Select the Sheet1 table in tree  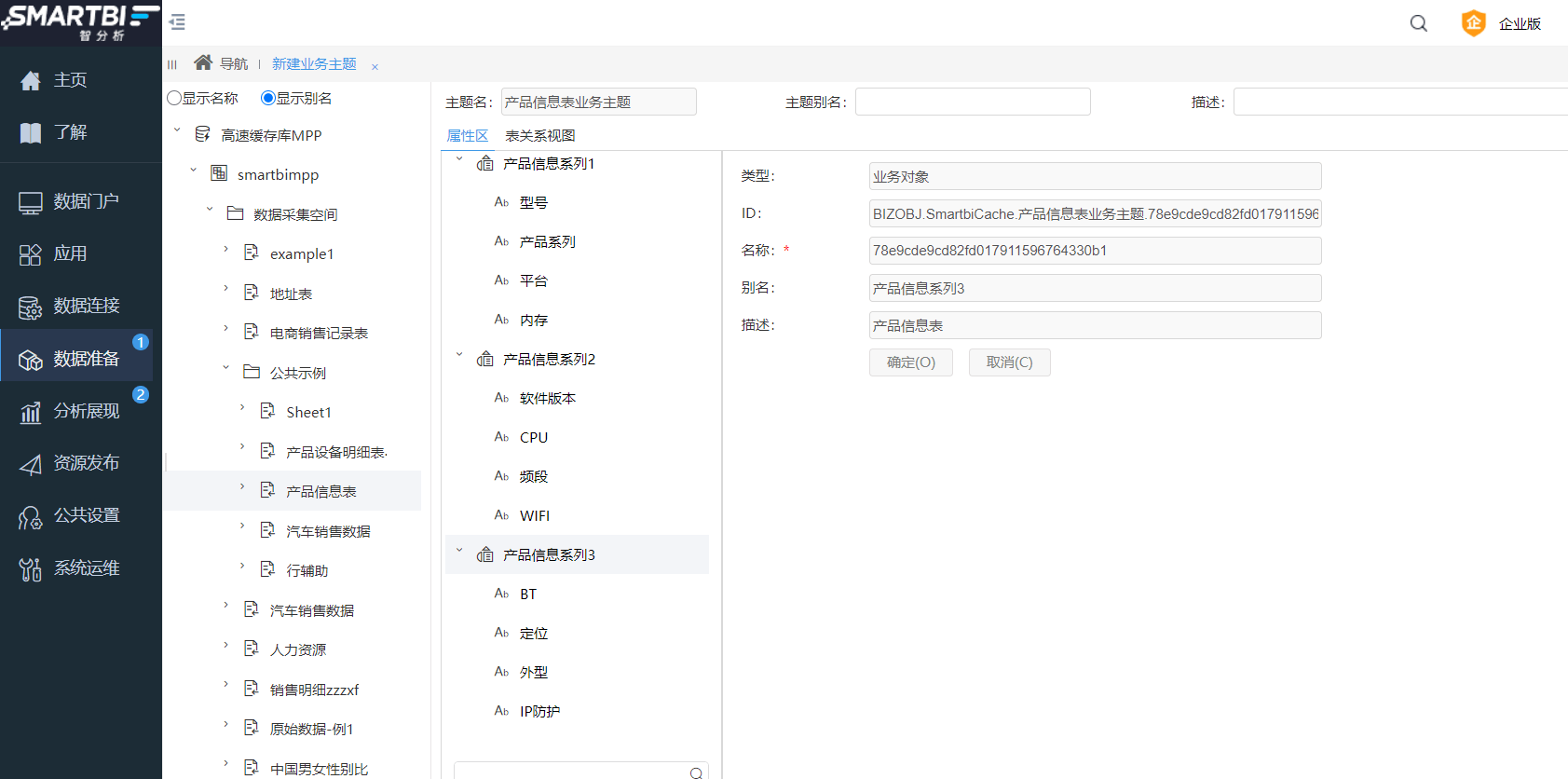(x=308, y=412)
